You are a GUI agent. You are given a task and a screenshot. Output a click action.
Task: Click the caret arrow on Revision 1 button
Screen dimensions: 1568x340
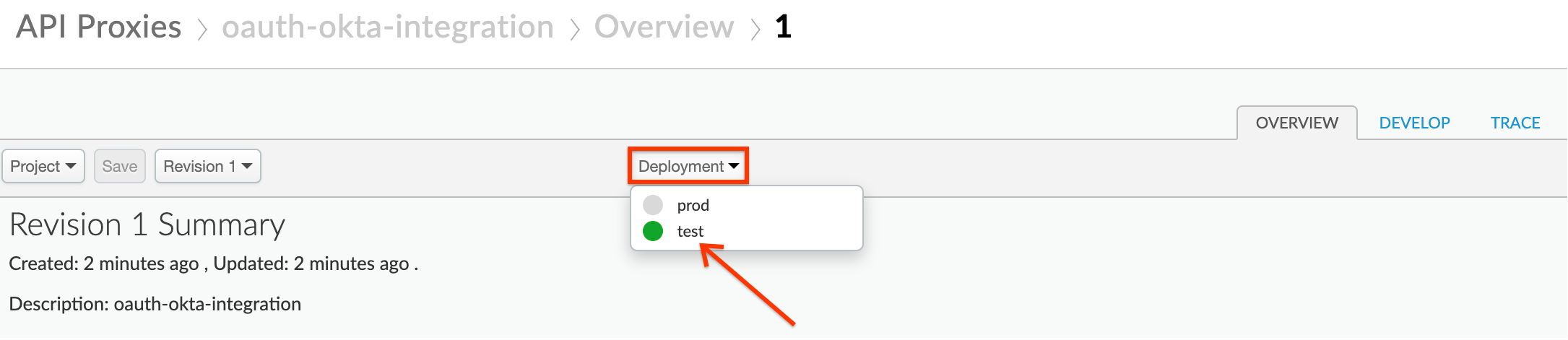pos(247,166)
